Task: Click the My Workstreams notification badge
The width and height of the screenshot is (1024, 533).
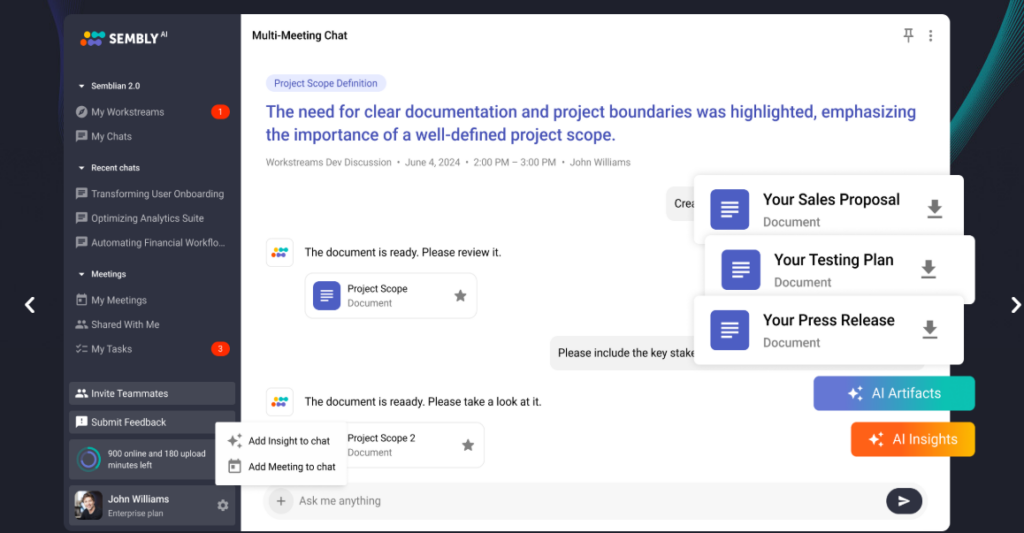Action: coord(220,112)
